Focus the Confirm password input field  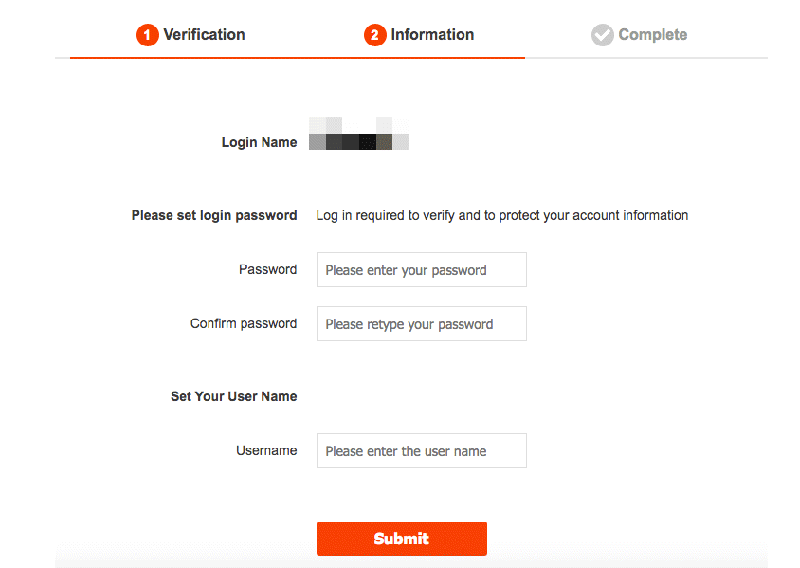(421, 324)
